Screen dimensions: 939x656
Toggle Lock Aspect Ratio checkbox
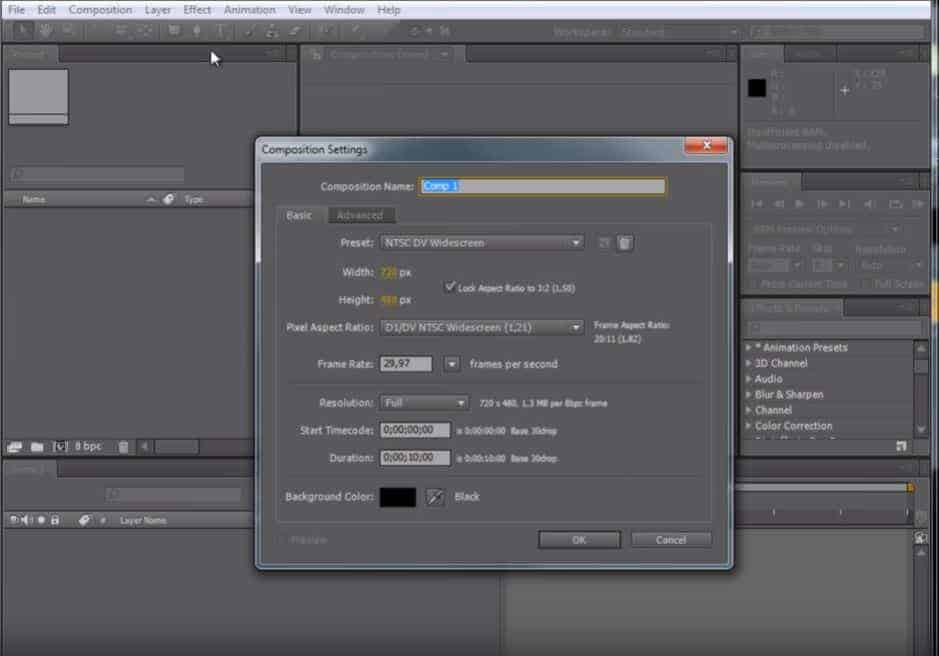[x=450, y=287]
